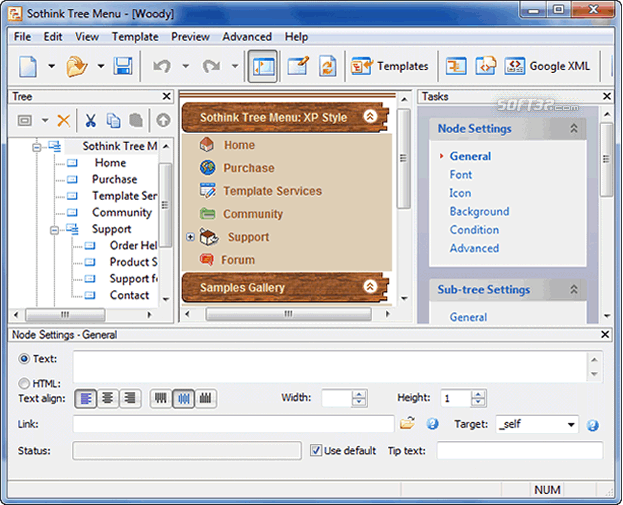Toggle the Use default checkbox
The image size is (623, 505).
[x=316, y=450]
